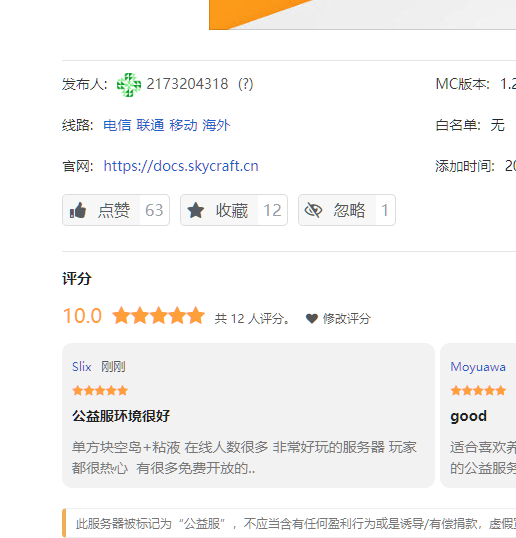
Task: Click the heart icon beside 修改评分
Action: point(312,319)
